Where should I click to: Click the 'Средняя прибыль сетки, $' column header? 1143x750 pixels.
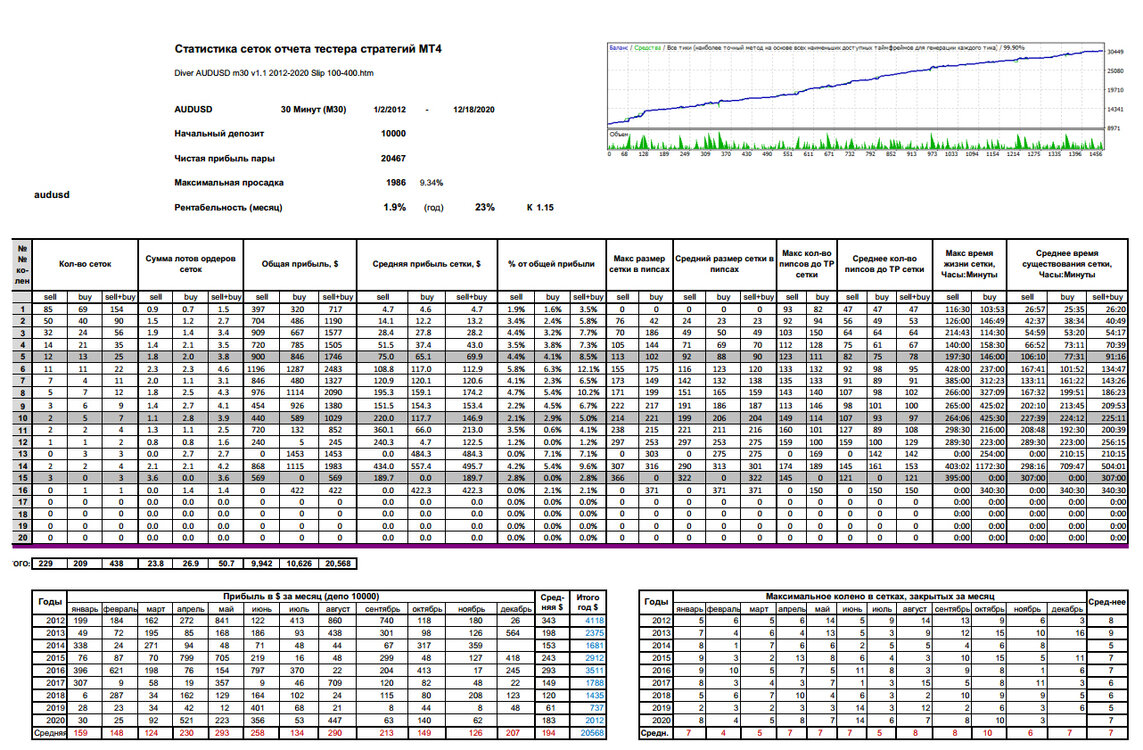(426, 264)
